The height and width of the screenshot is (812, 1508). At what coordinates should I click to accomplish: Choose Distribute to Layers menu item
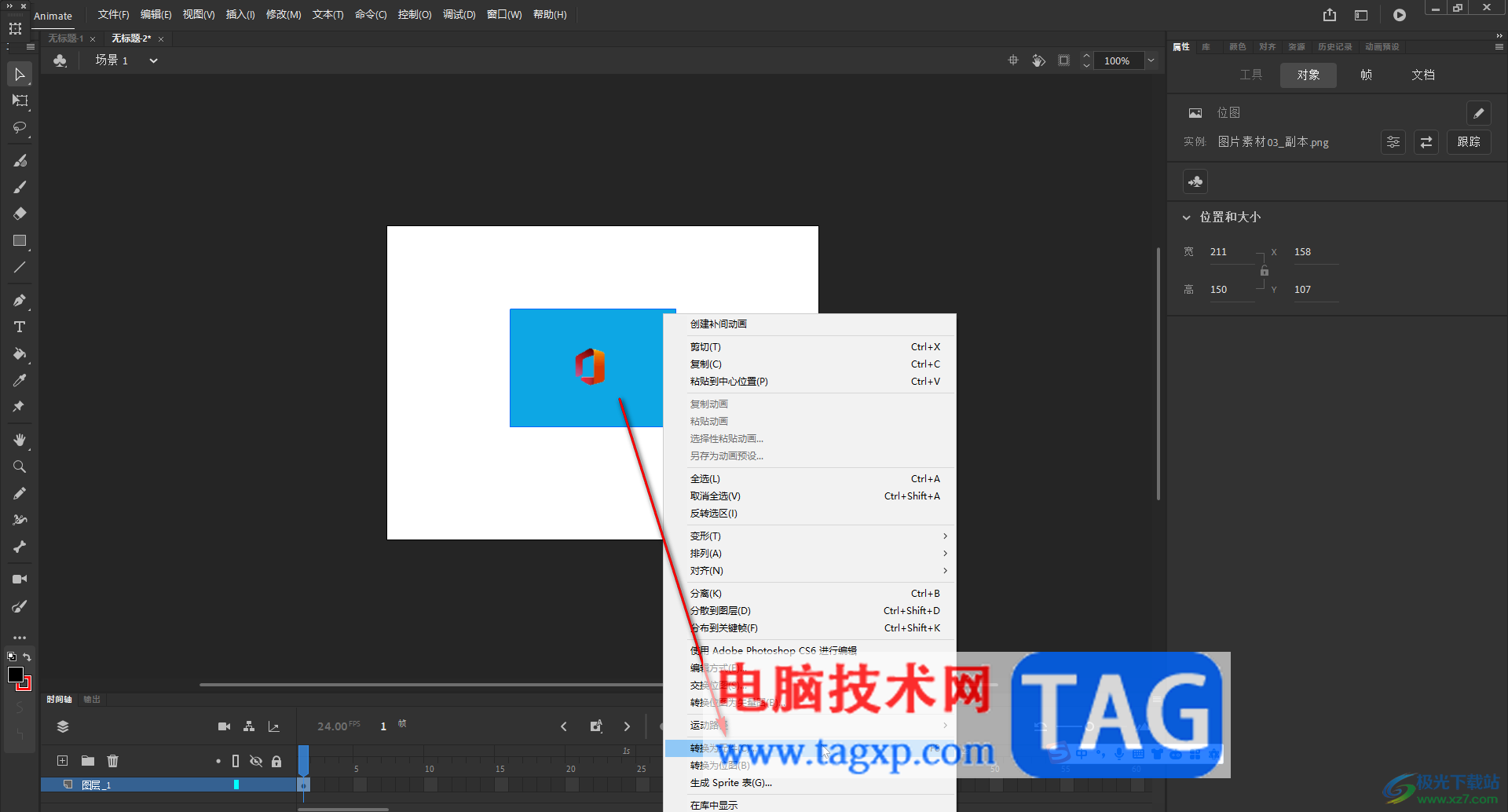coord(810,611)
